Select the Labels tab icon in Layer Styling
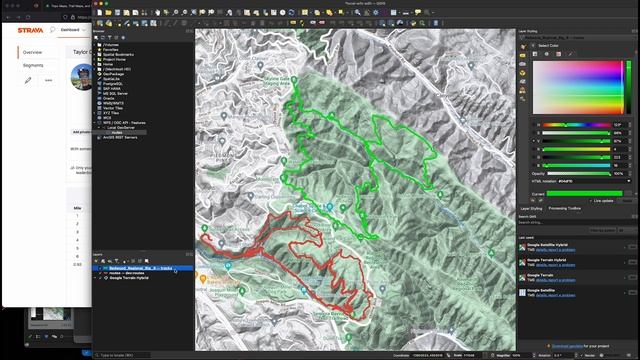This screenshot has width=640, height=360. tap(523, 55)
